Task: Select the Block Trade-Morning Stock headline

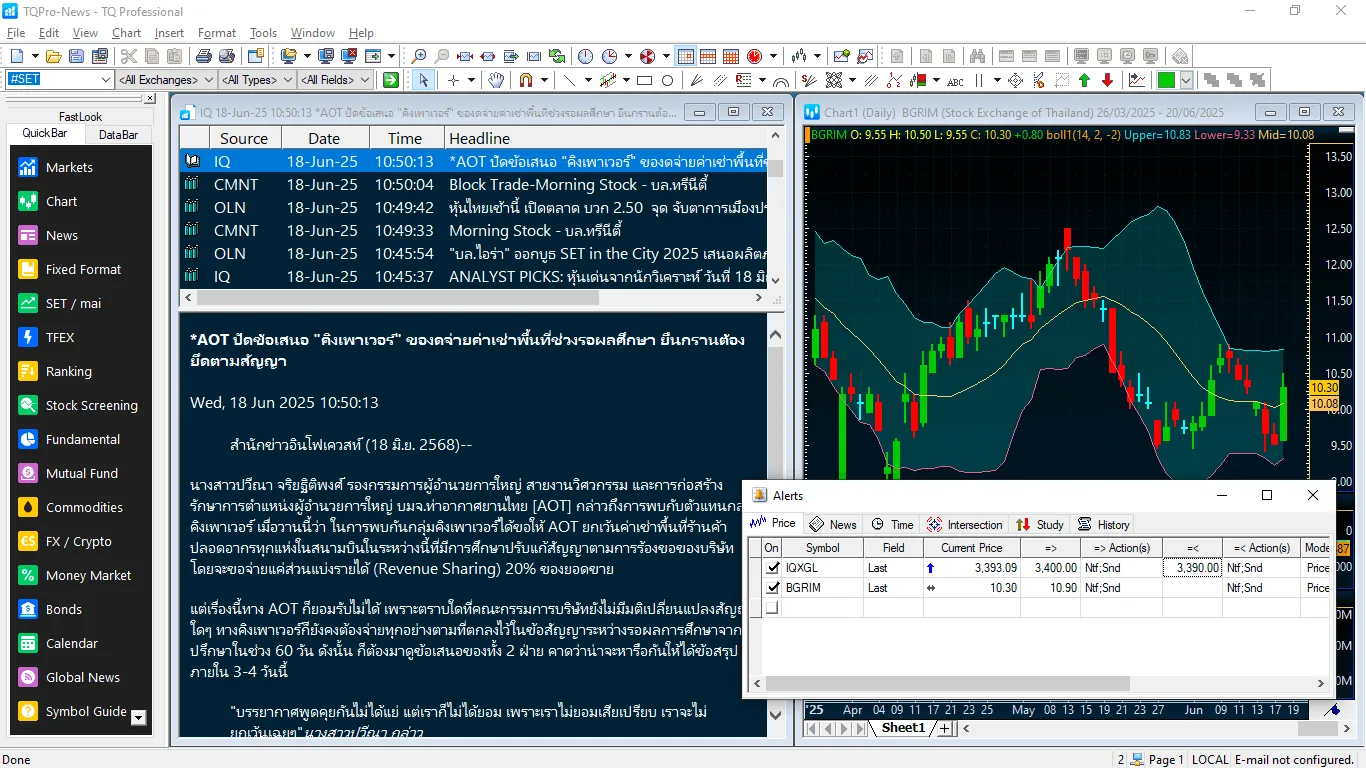Action: coord(578,184)
